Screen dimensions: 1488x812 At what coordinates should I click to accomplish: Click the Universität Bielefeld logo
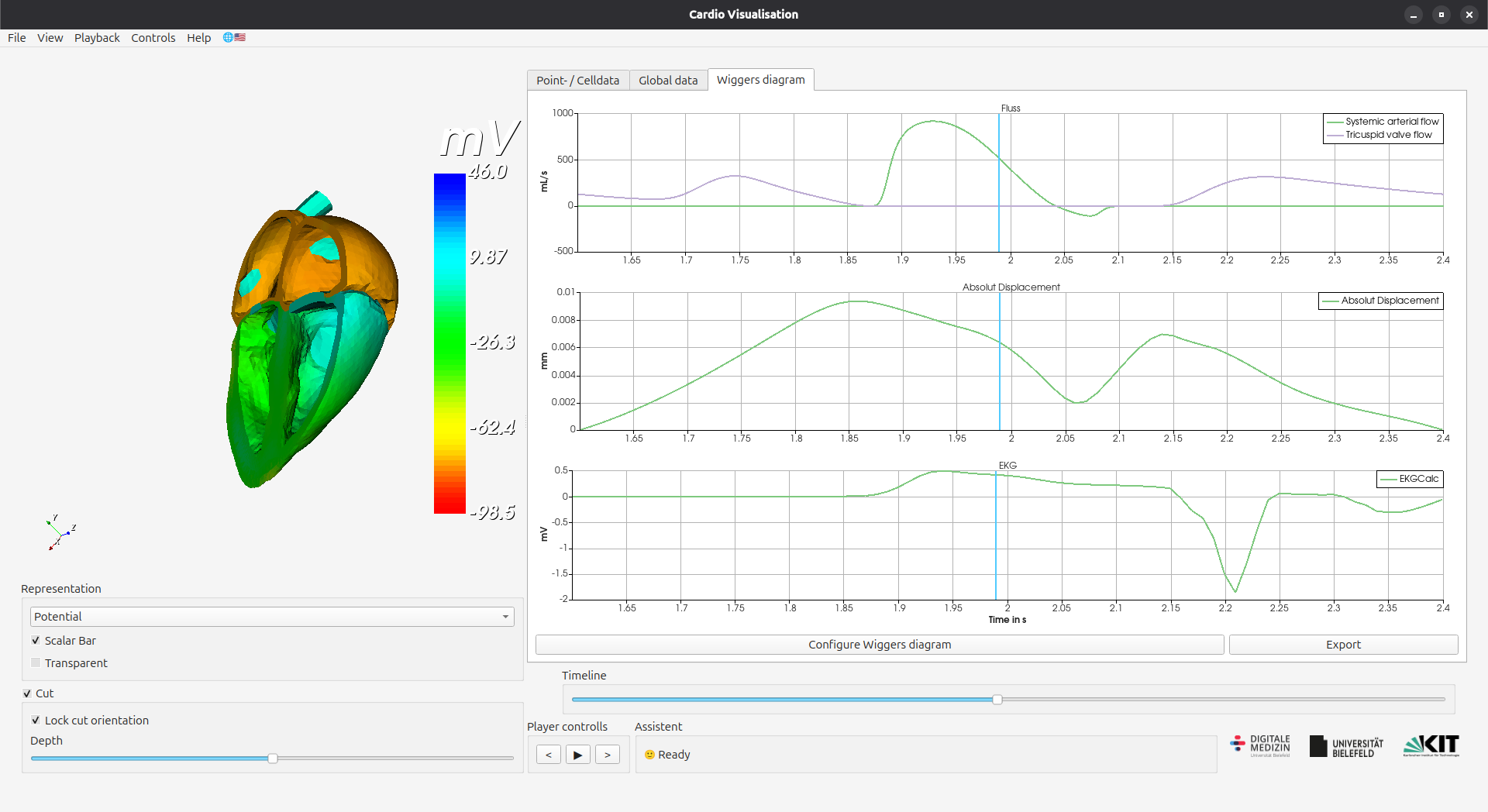pyautogui.click(x=1346, y=747)
